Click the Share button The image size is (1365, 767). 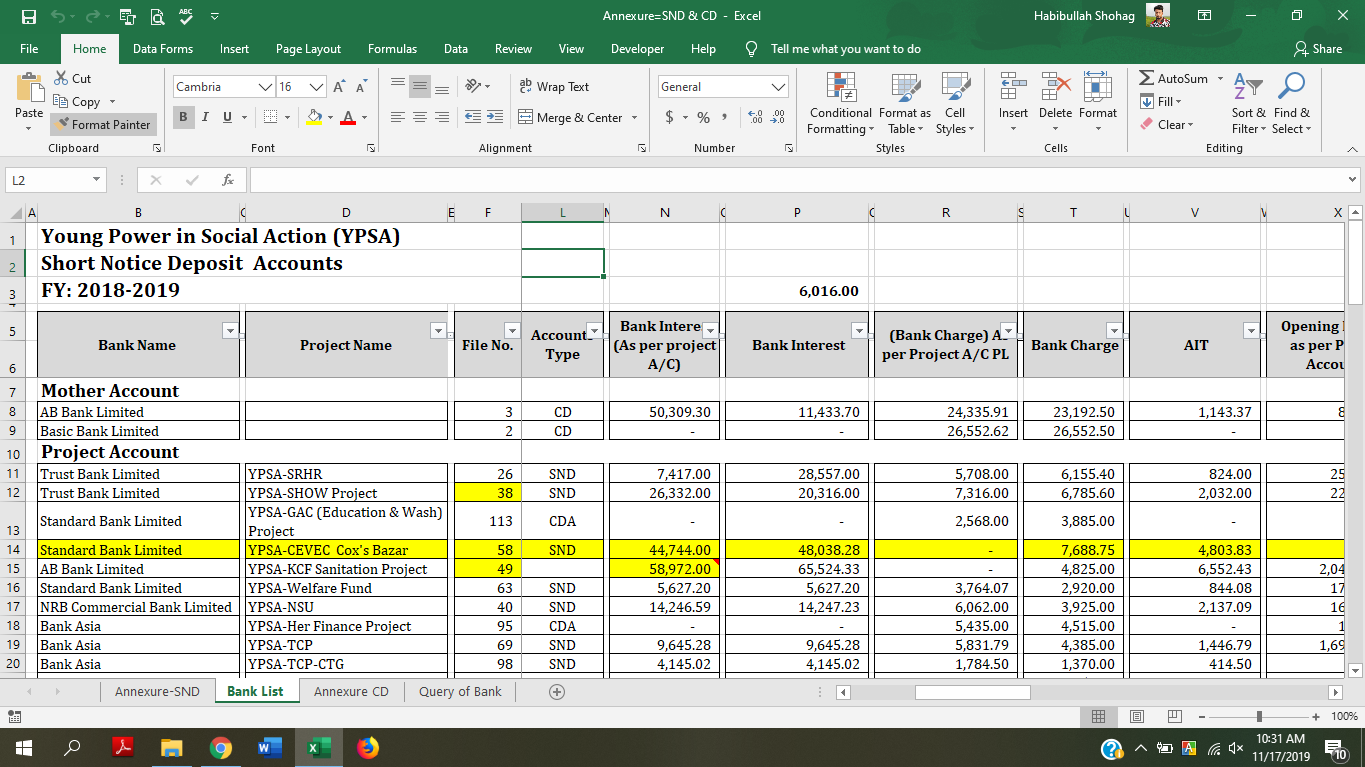[x=1318, y=49]
